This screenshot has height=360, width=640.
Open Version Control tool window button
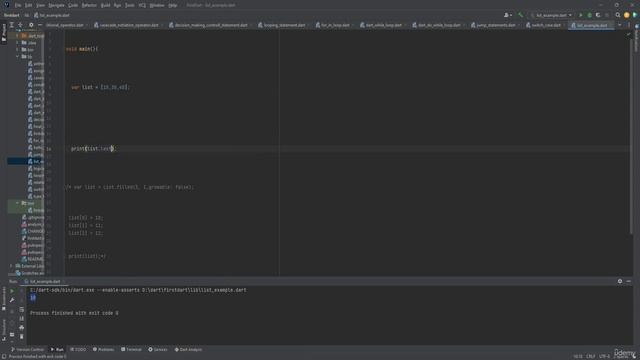[27, 349]
